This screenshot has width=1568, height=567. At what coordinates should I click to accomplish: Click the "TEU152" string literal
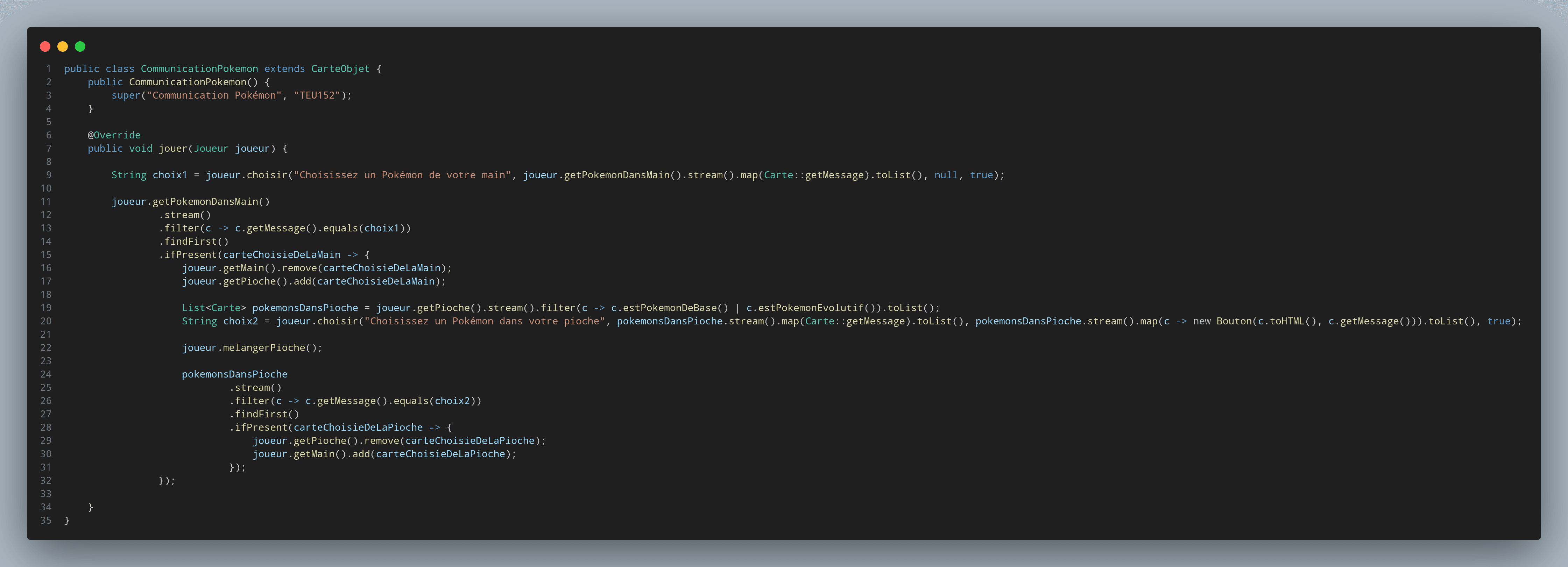point(317,95)
